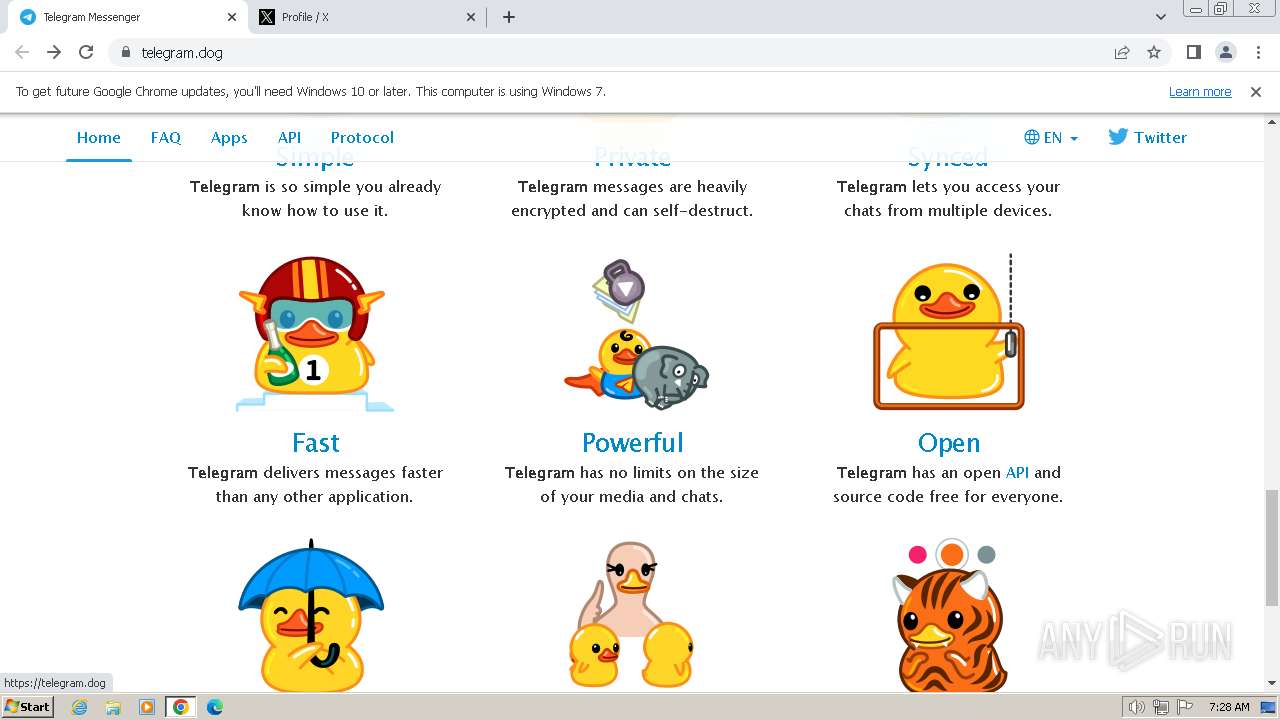This screenshot has width=1280, height=720.
Task: Switch to the Telegram Messenger tab
Action: pyautogui.click(x=126, y=17)
